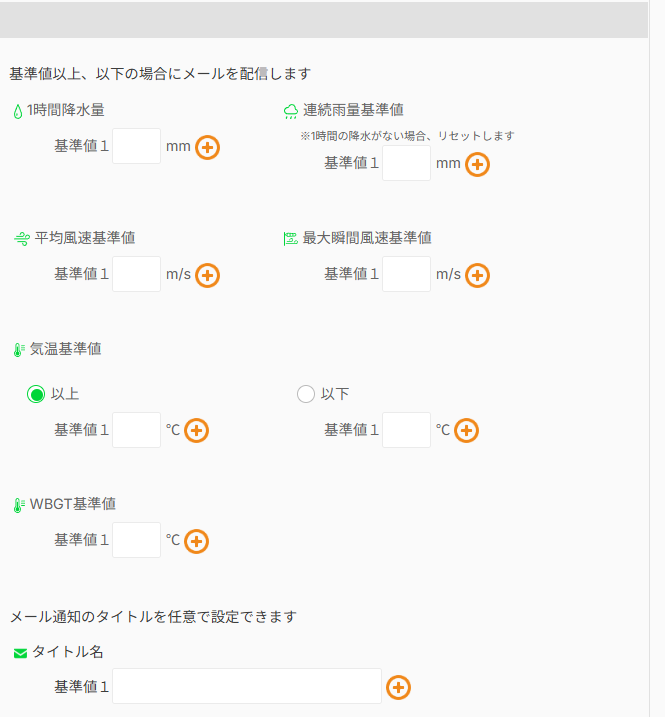Click the タイトル名 envelope icon
The image size is (665, 717).
click(20, 654)
